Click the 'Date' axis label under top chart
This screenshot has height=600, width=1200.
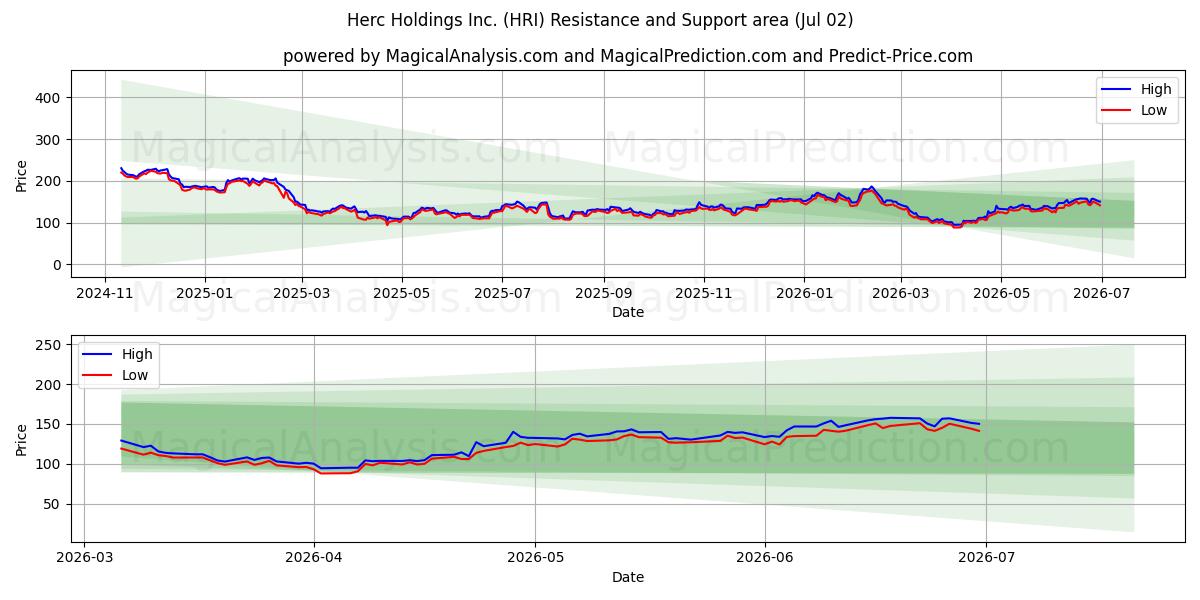[627, 313]
